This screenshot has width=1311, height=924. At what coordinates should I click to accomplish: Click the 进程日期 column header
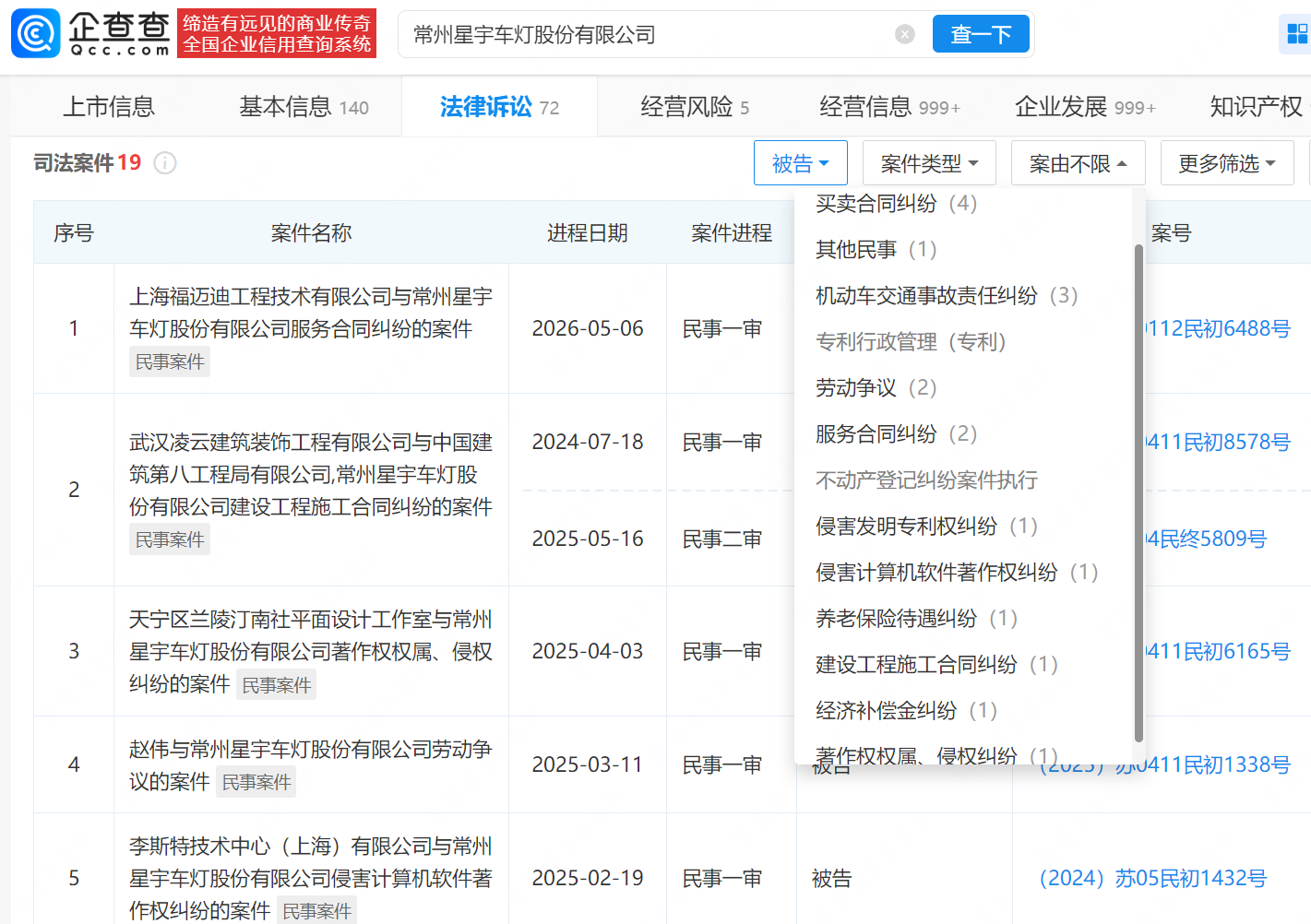coord(588,233)
